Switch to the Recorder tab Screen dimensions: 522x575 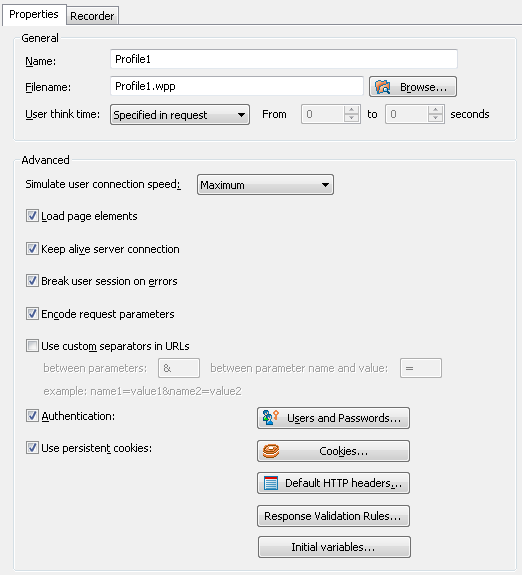pos(92,16)
